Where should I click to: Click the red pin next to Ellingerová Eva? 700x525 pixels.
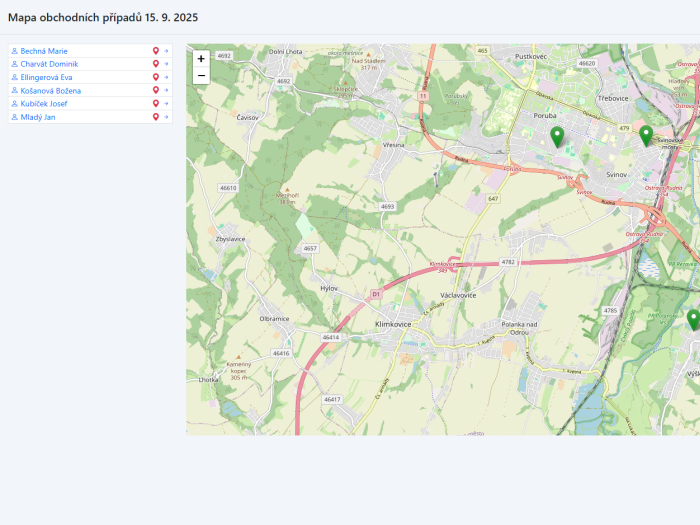tap(156, 77)
